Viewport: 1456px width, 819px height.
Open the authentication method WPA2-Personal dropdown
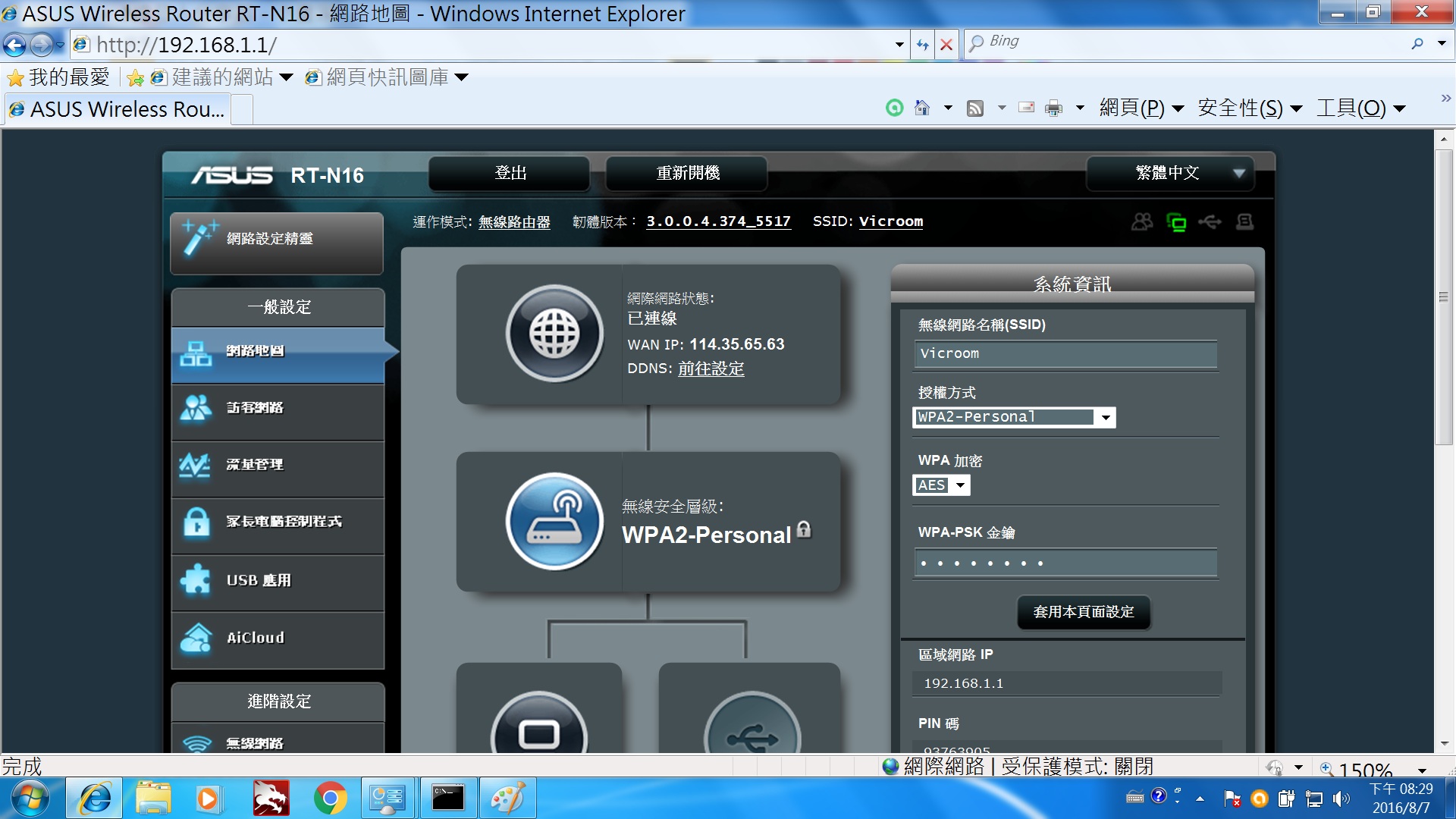1014,417
